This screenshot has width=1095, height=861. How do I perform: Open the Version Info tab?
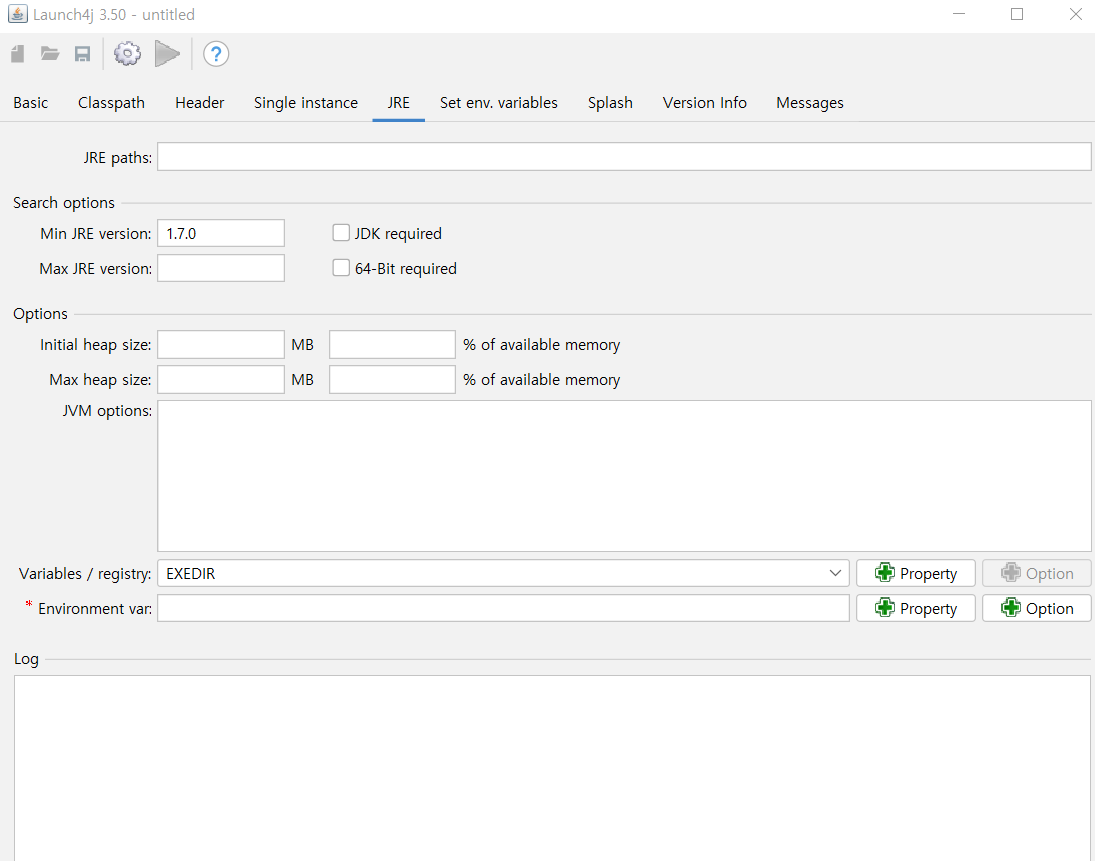(705, 103)
